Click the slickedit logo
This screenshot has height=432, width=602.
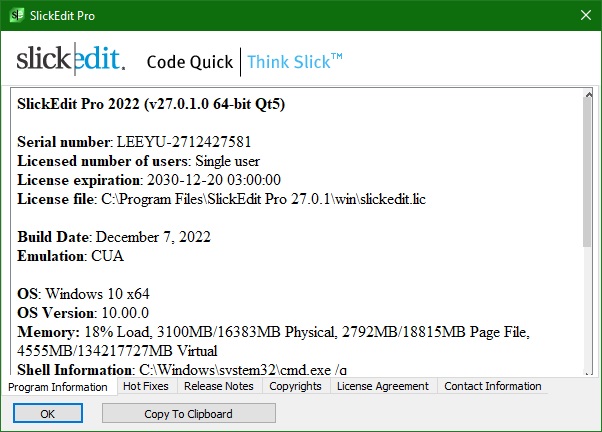tap(71, 59)
